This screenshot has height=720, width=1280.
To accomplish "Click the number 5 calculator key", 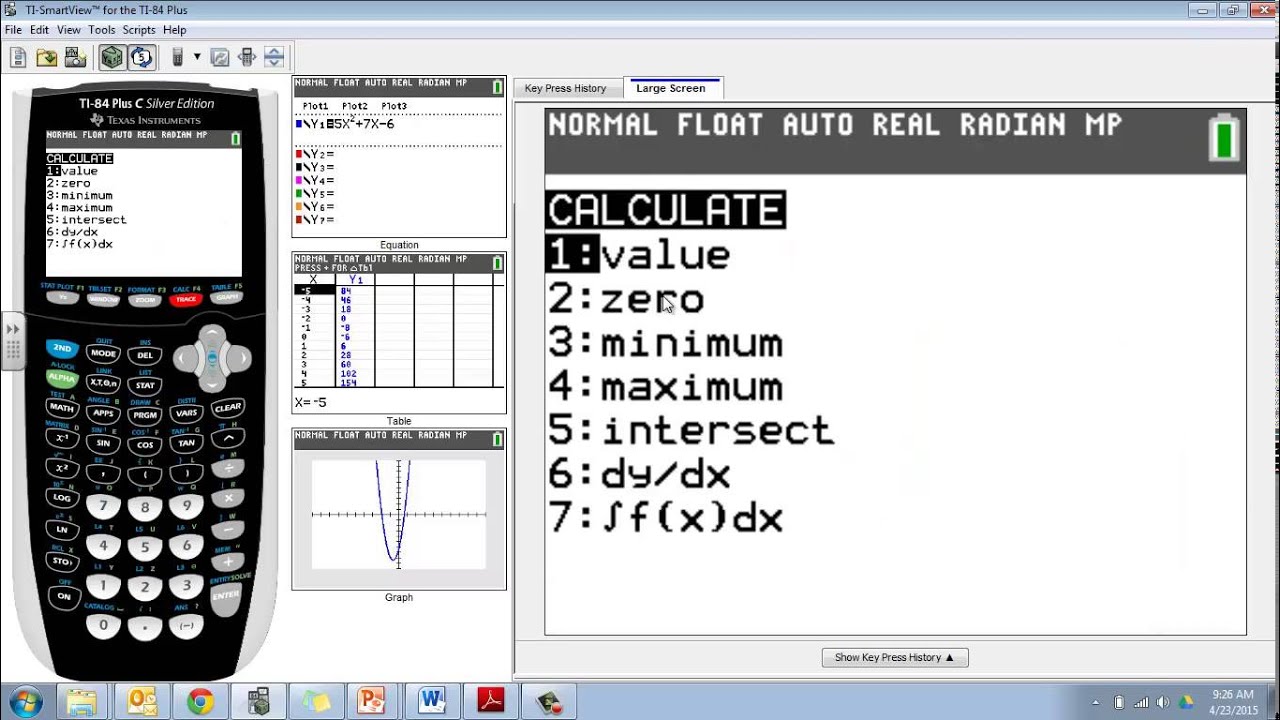I will coord(145,547).
